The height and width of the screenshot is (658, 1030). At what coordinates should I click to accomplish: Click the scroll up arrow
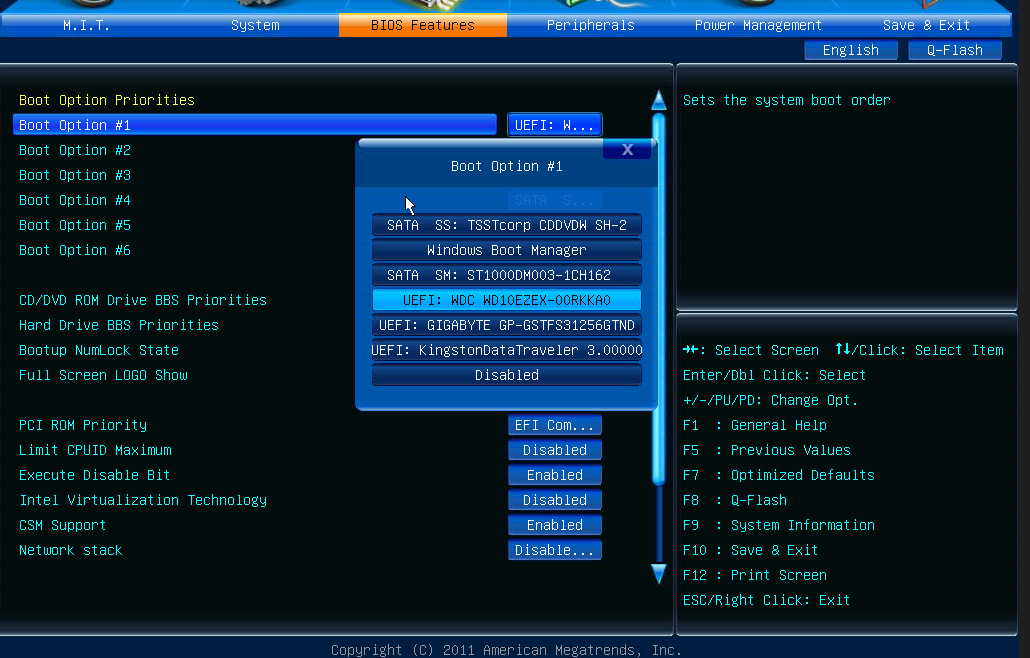658,100
